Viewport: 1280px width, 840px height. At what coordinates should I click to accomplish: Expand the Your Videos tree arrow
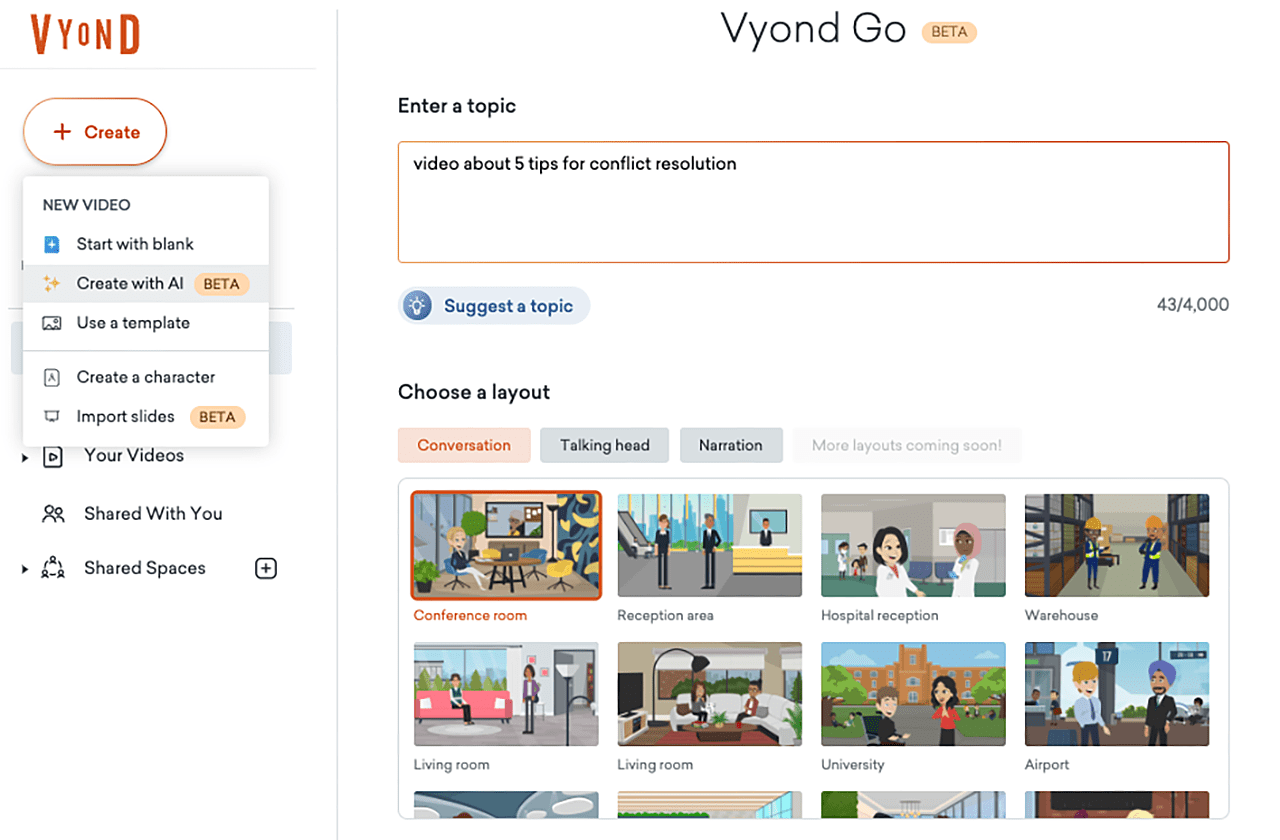click(26, 458)
